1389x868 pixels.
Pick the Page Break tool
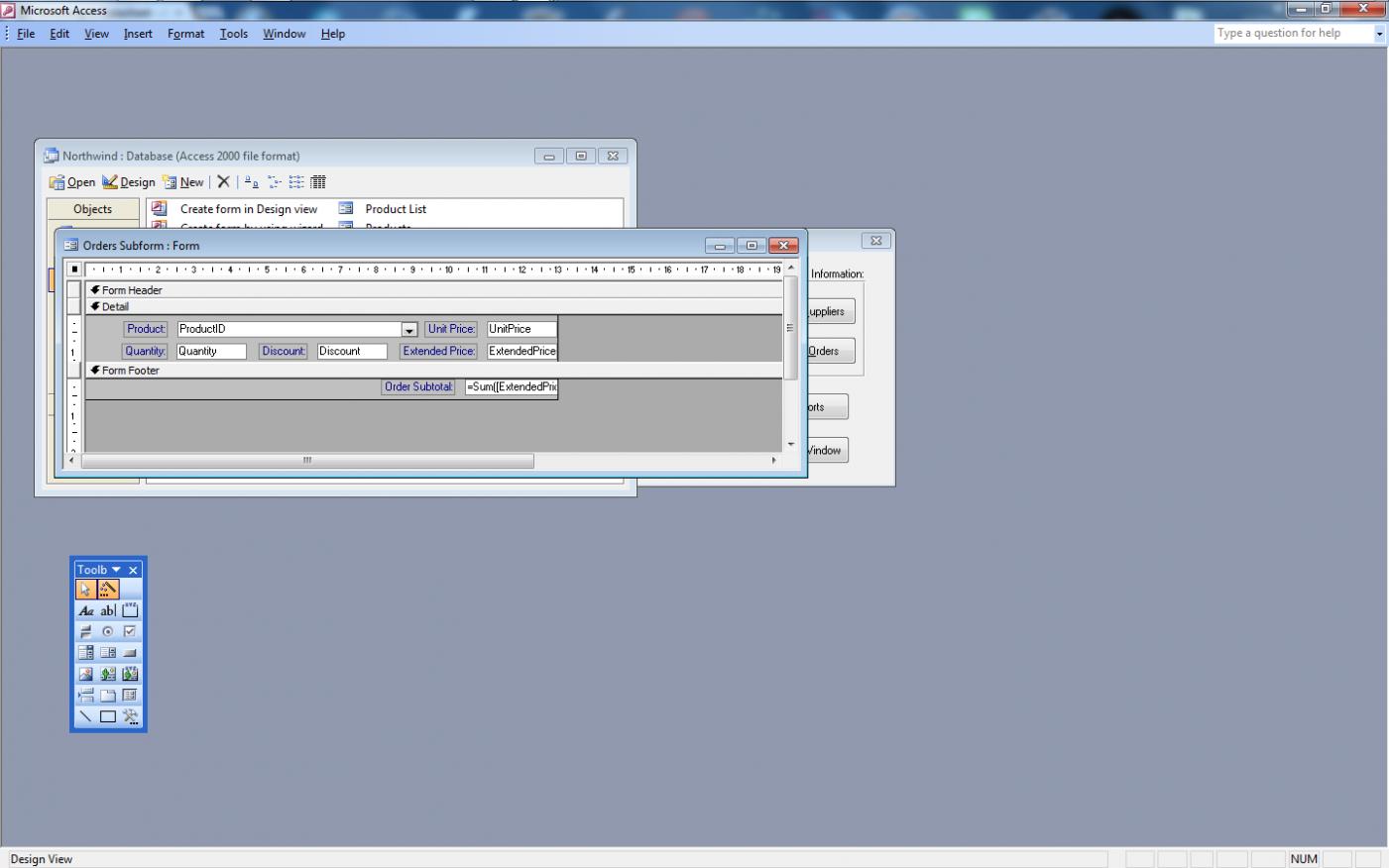pyautogui.click(x=86, y=696)
